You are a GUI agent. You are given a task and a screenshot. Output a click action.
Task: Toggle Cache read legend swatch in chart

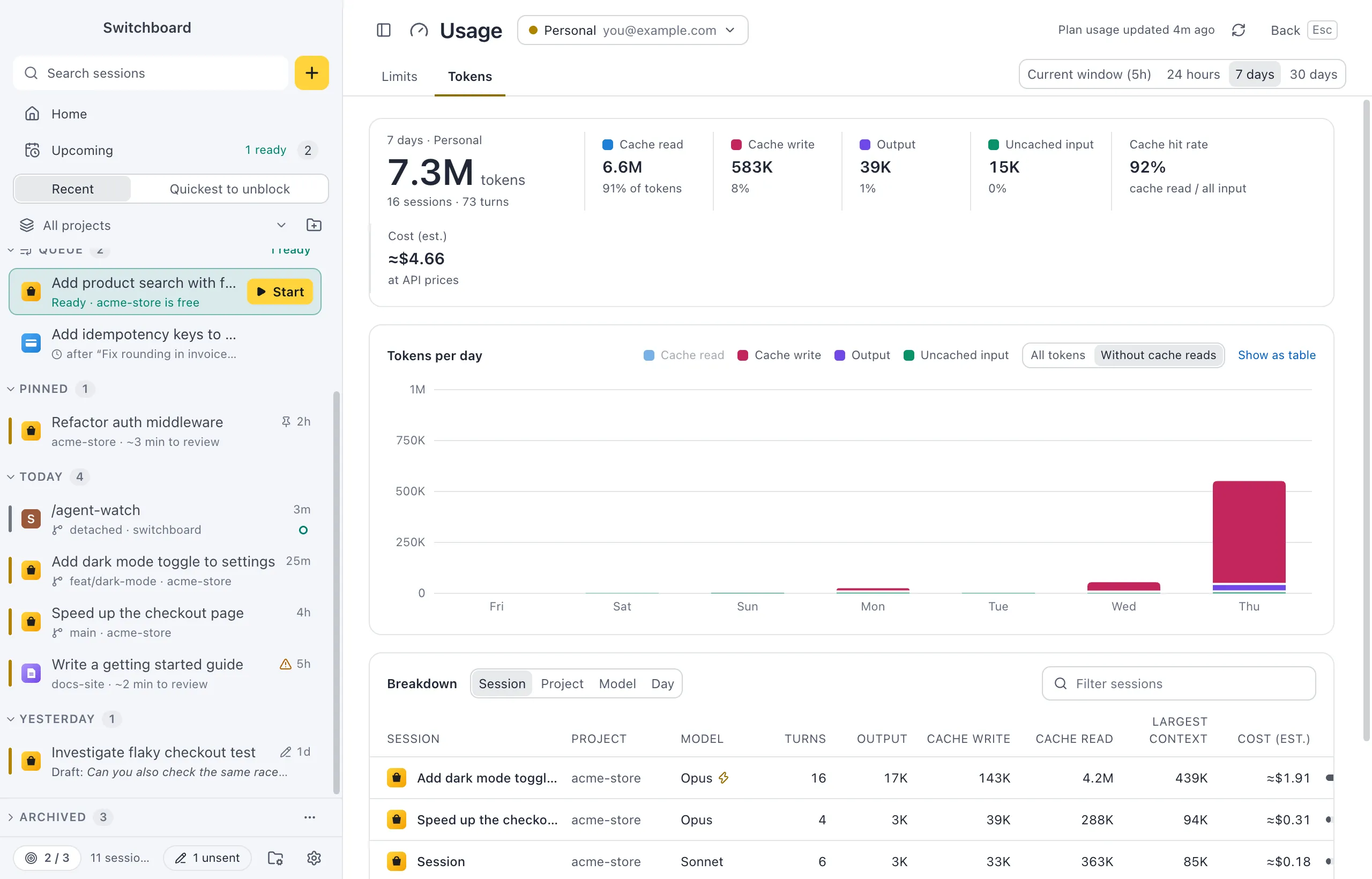pos(648,355)
